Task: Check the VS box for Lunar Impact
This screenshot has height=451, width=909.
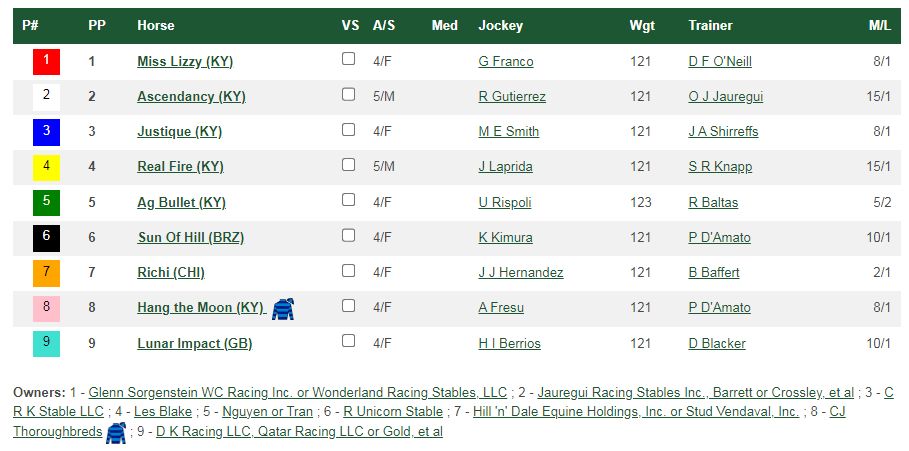Action: coord(348,340)
